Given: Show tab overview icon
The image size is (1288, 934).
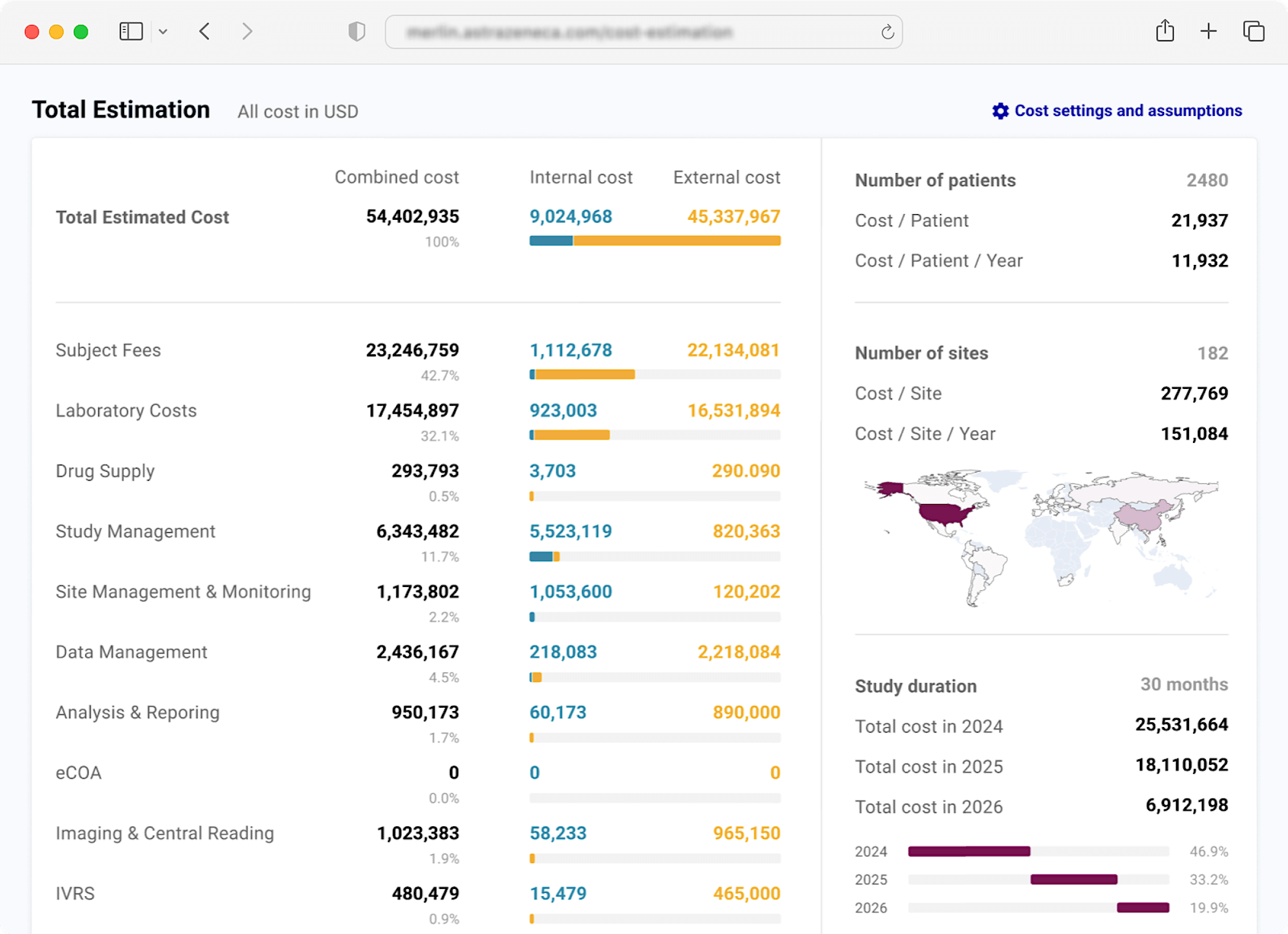Looking at the screenshot, I should click(1253, 31).
